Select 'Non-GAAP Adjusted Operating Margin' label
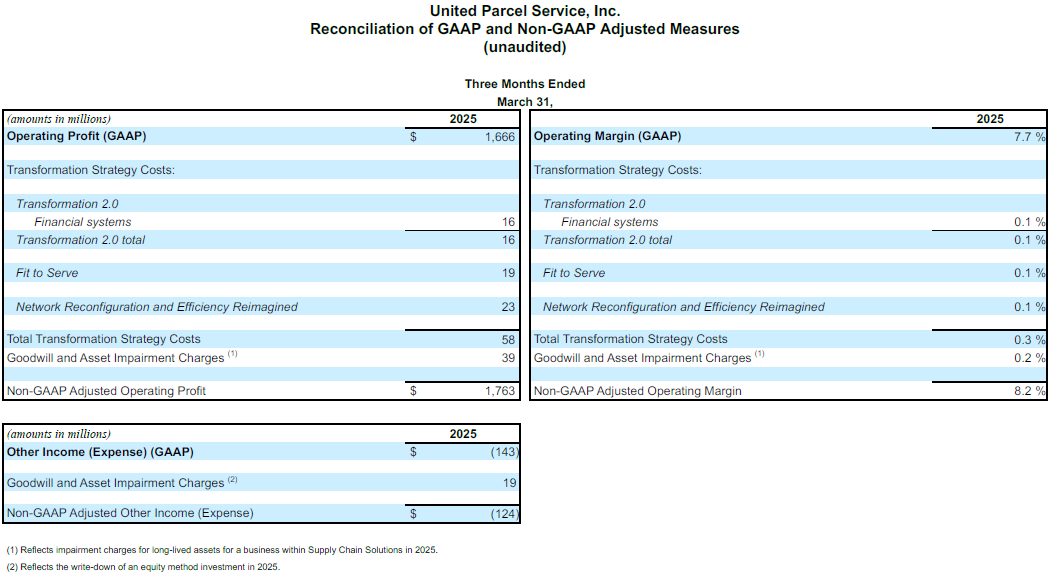Screen dimensions: 1052x578 pyautogui.click(x=638, y=391)
